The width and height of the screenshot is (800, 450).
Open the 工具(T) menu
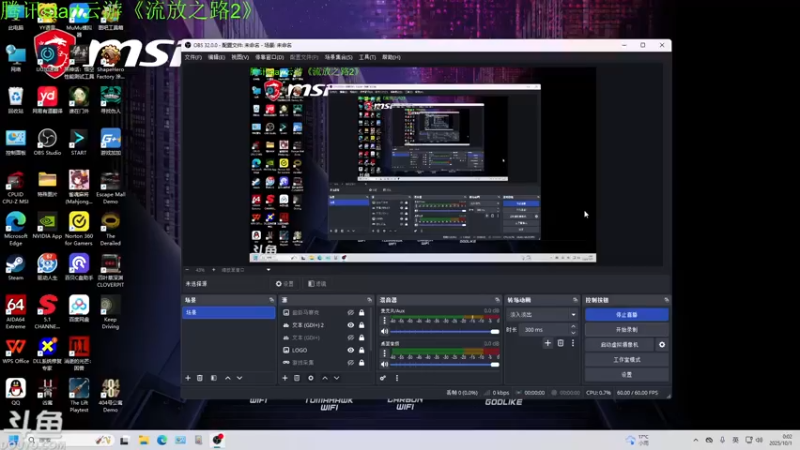click(367, 57)
